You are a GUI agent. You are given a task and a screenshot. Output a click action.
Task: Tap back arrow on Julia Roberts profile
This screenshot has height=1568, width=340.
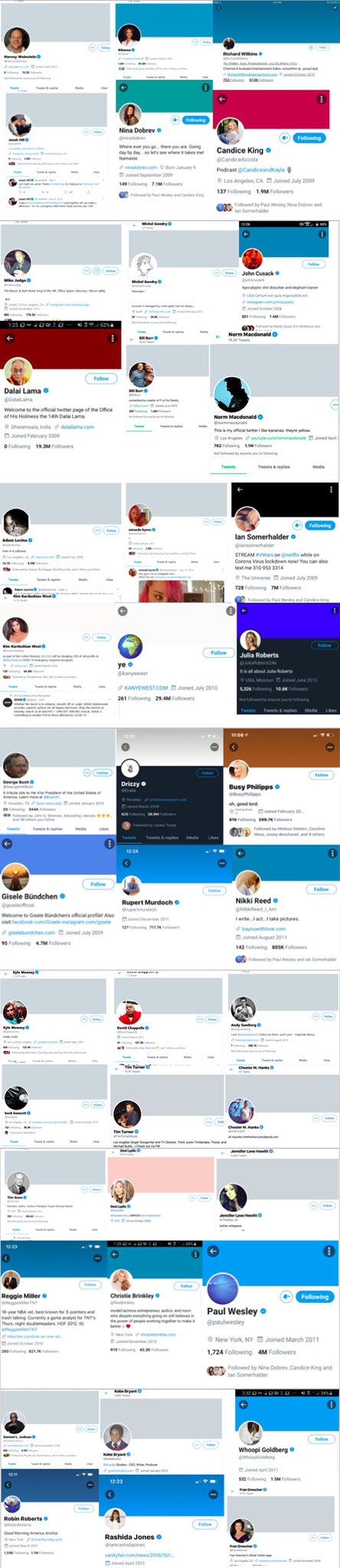coord(243,612)
